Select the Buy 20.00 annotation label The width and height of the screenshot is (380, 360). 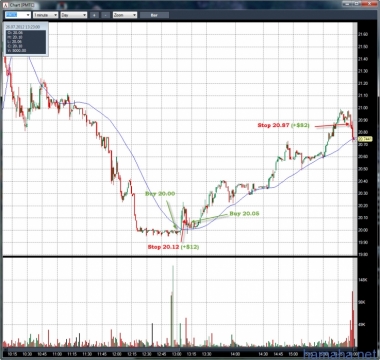click(160, 194)
